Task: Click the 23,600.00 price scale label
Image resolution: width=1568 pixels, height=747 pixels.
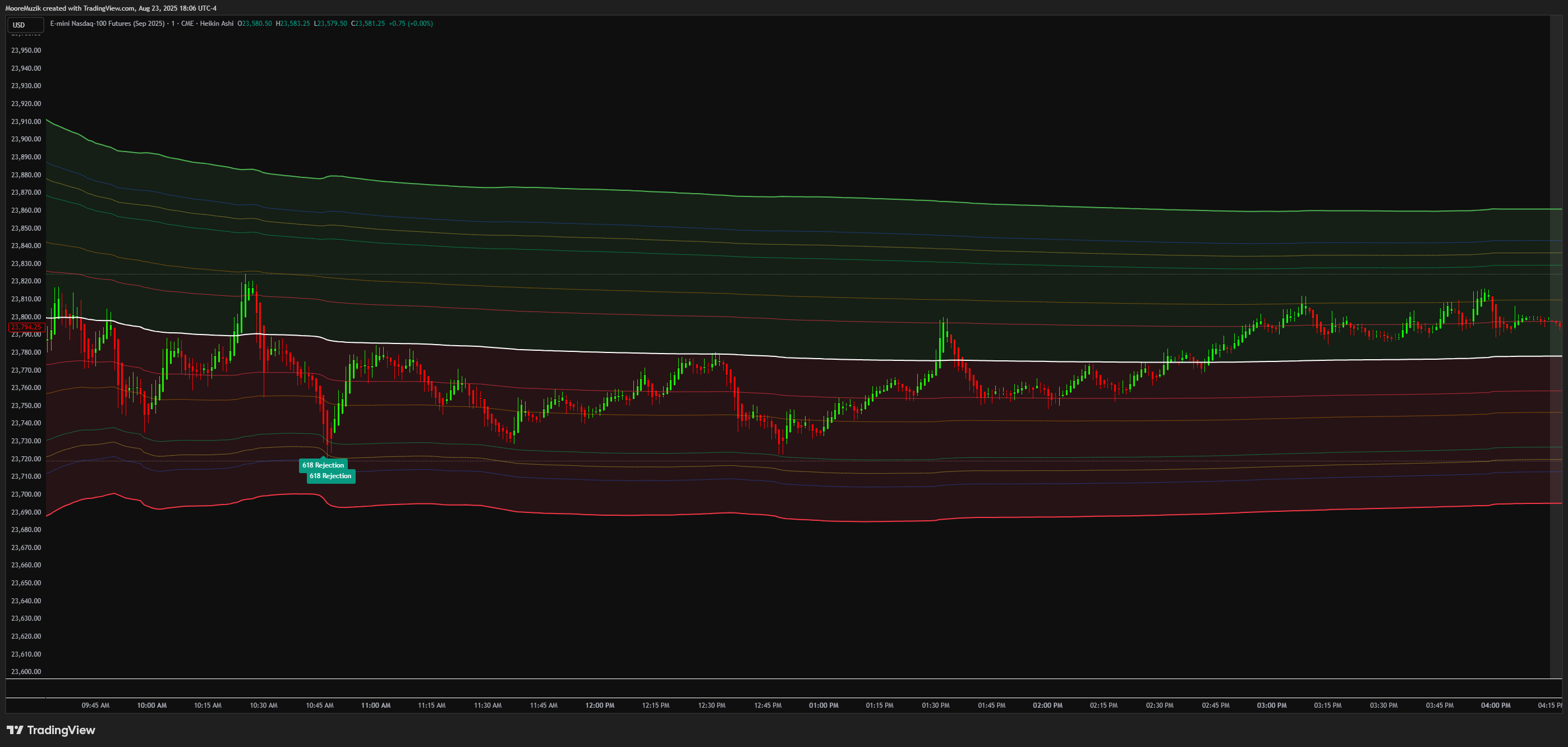Action: [x=26, y=671]
